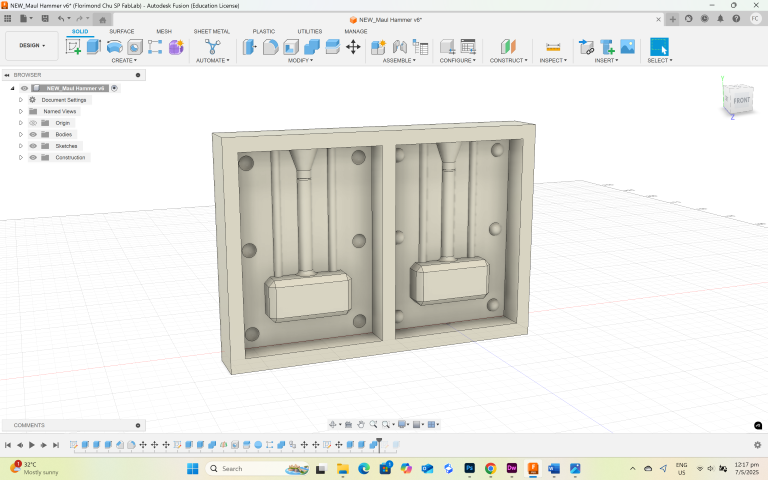Expand the Origin node
768x480 pixels.
point(21,123)
